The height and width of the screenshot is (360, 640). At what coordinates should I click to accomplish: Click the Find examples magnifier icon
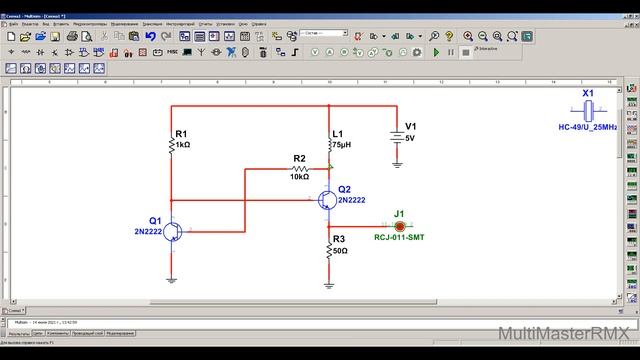[434, 36]
